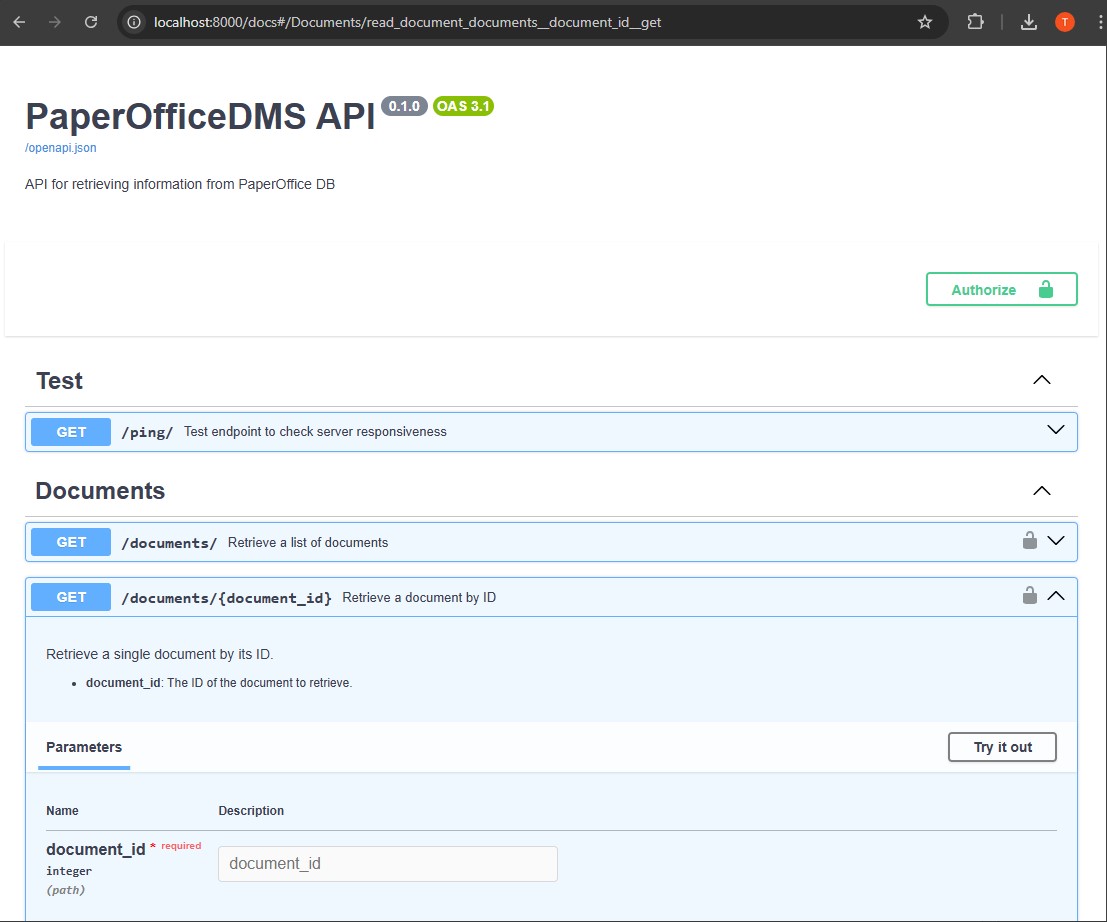Click the OAS 3.1 badge
This screenshot has height=922, width=1107.
pyautogui.click(x=463, y=106)
